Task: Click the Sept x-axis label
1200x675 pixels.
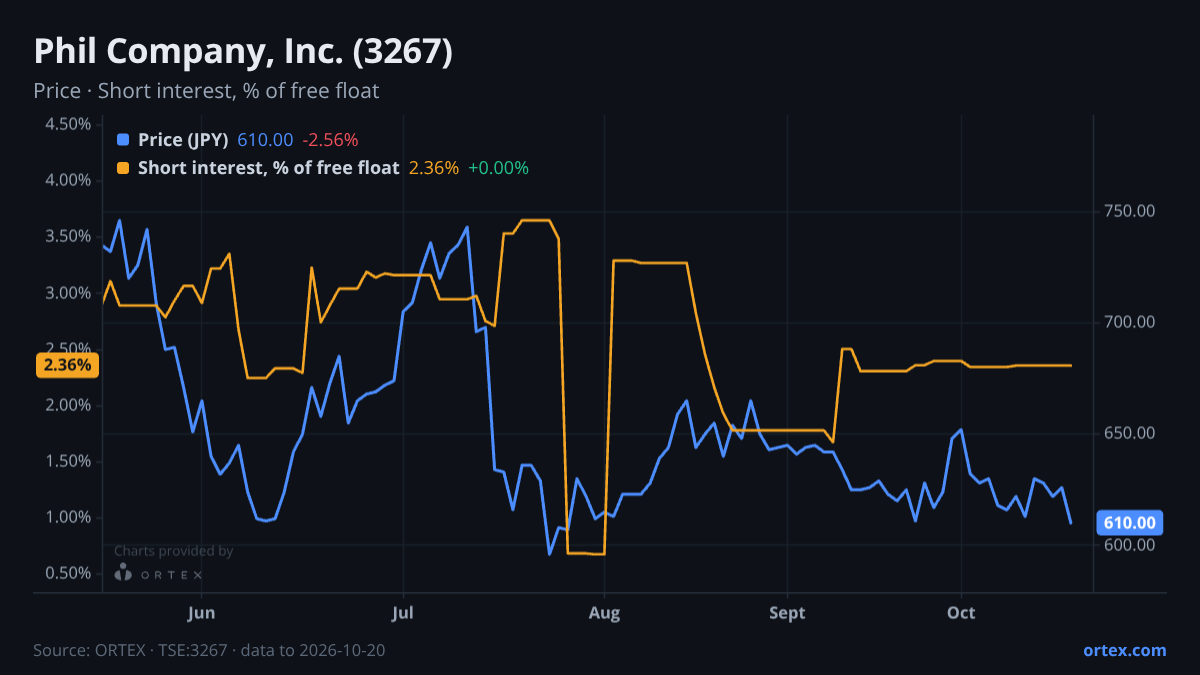Action: pos(788,612)
